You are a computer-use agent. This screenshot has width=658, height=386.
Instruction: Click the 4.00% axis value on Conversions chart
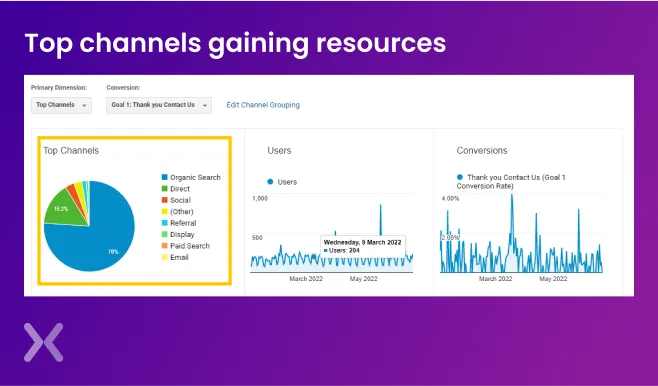click(450, 198)
